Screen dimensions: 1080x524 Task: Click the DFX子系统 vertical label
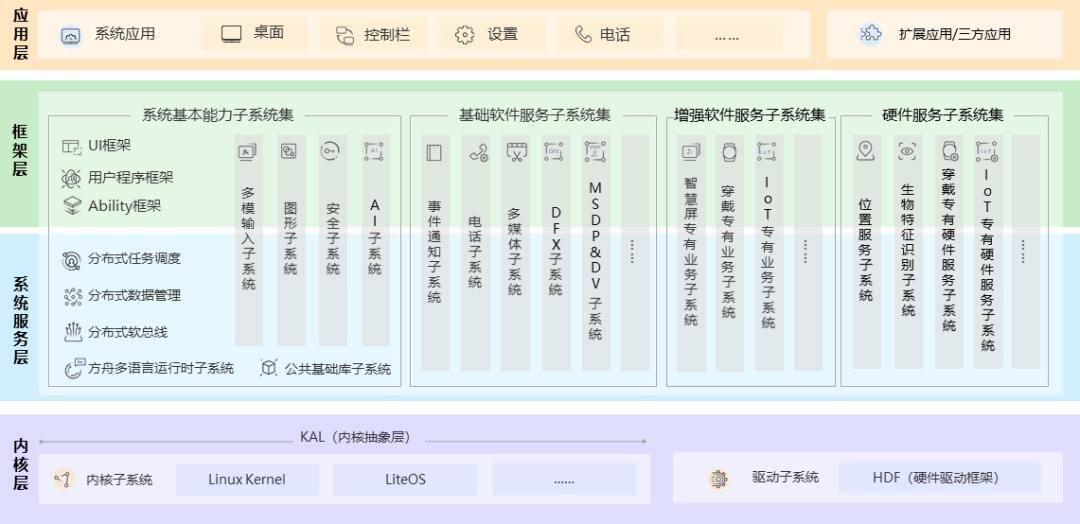[x=556, y=251]
